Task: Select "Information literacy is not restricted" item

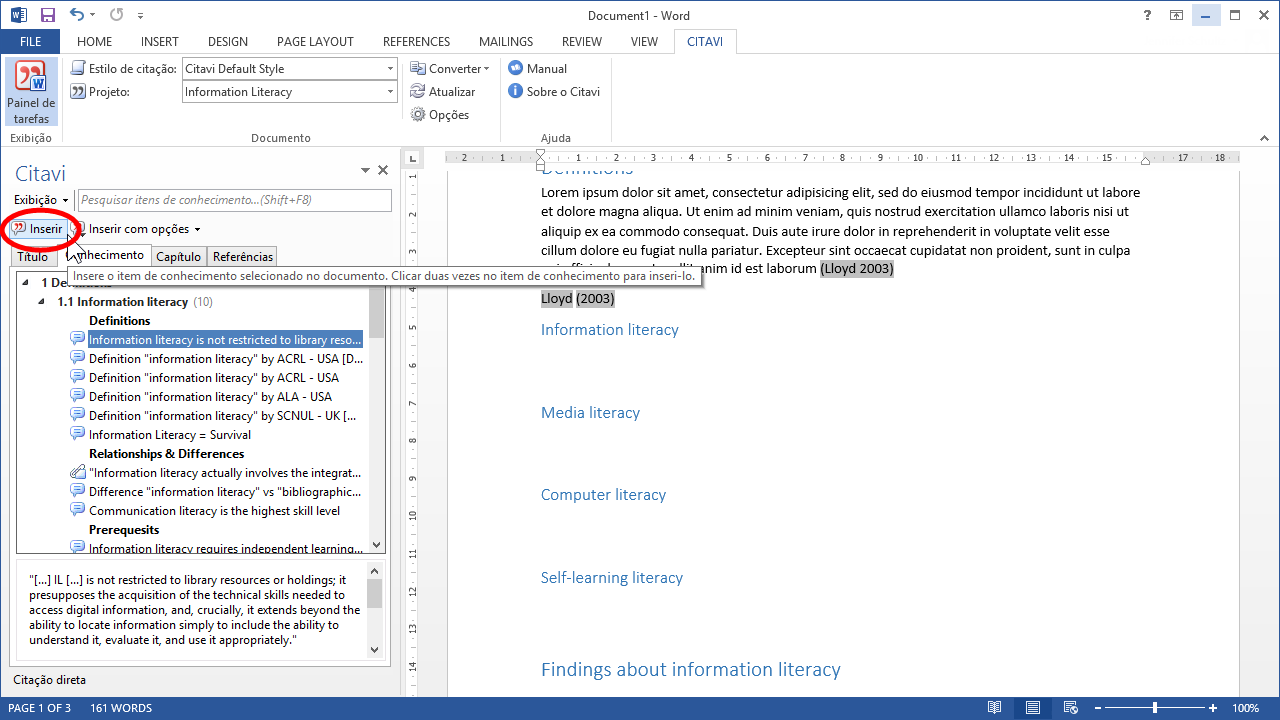Action: pos(225,339)
